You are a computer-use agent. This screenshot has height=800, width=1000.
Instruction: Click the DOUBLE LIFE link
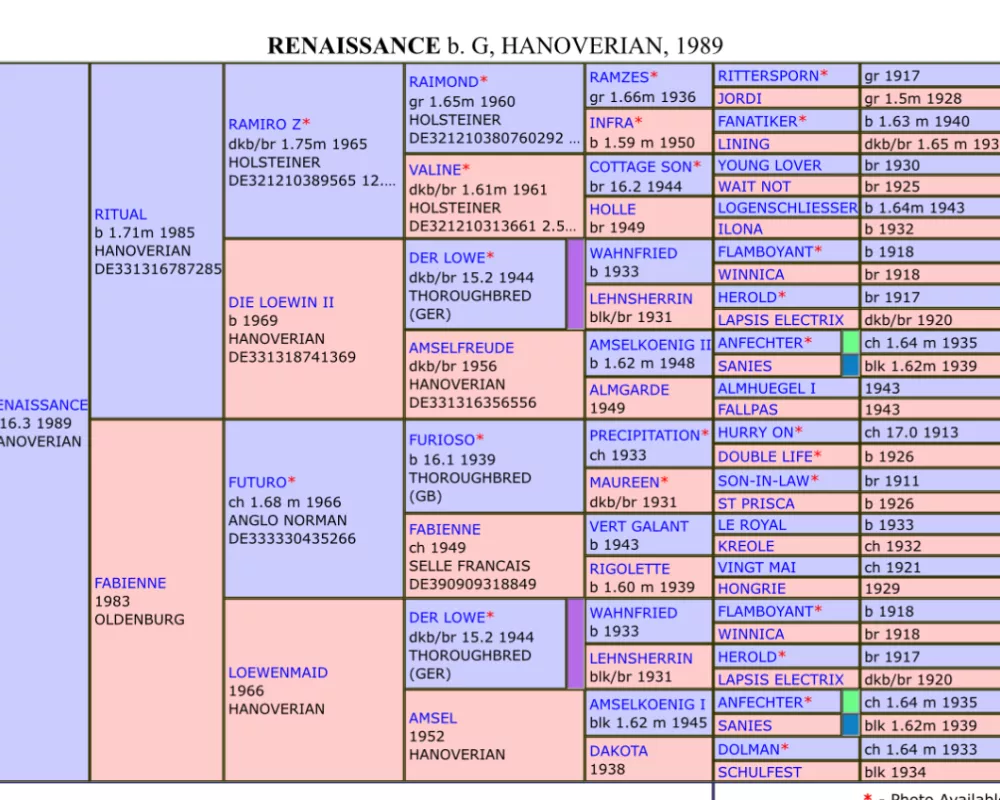click(765, 457)
